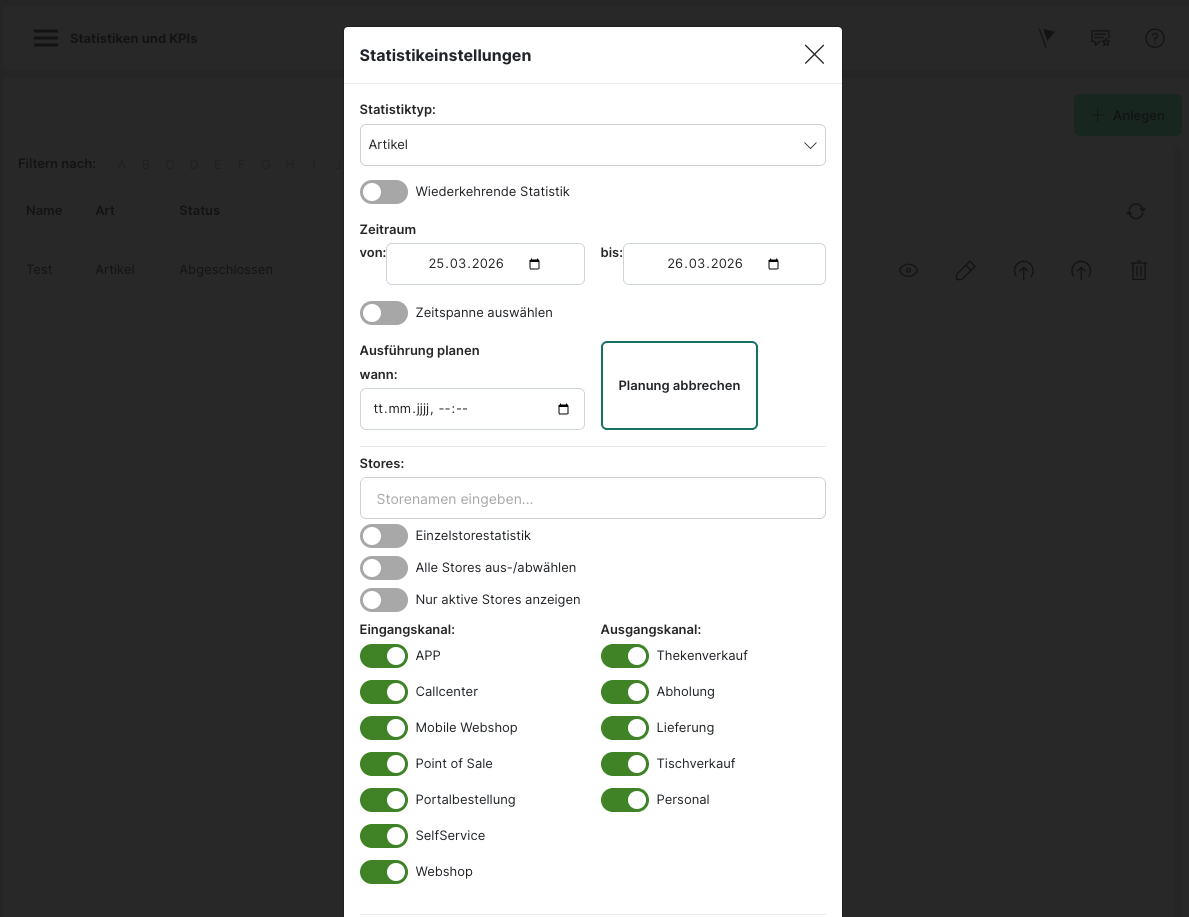Screen dimensions: 1189x917
Task: Turn on Zeitspanne auswählen switch
Action: click(384, 313)
